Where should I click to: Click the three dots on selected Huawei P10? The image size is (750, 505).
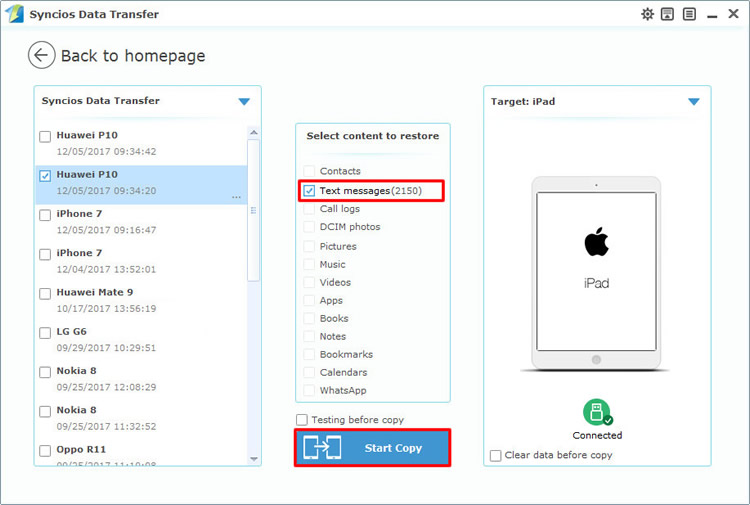(236, 198)
